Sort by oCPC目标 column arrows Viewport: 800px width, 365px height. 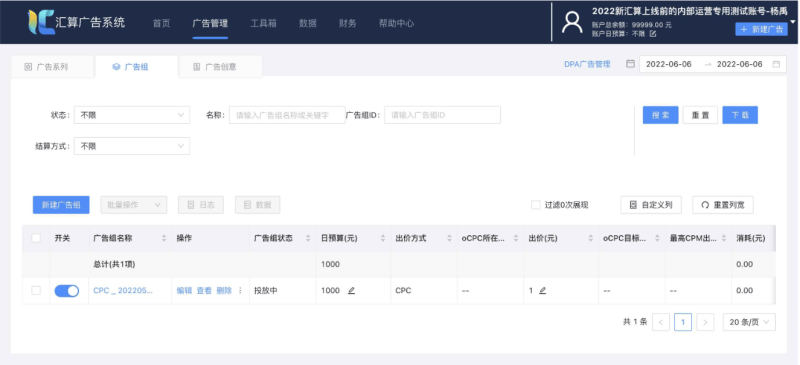coord(657,238)
